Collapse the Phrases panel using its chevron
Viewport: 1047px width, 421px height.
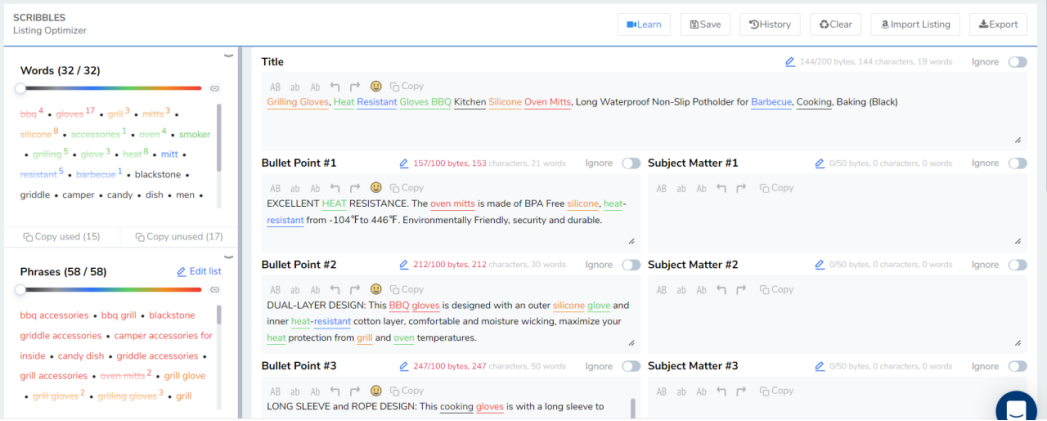point(228,256)
